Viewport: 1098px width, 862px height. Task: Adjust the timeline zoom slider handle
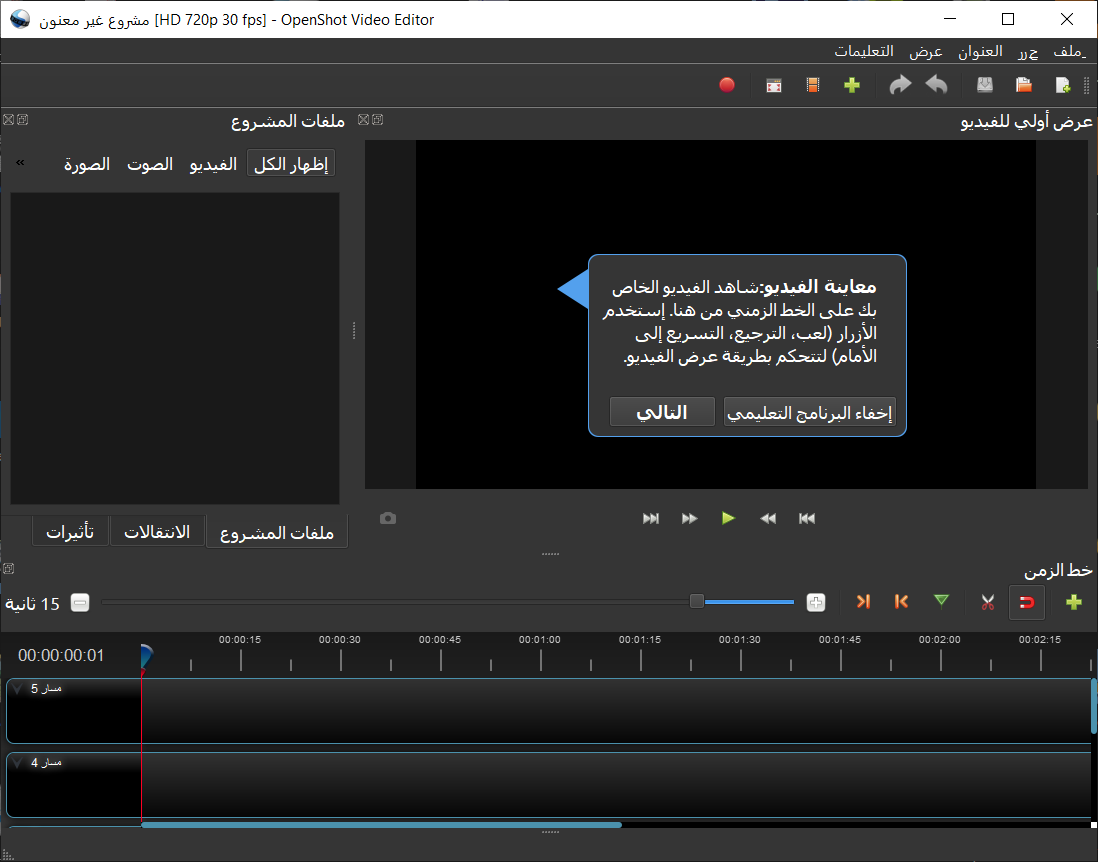696,602
